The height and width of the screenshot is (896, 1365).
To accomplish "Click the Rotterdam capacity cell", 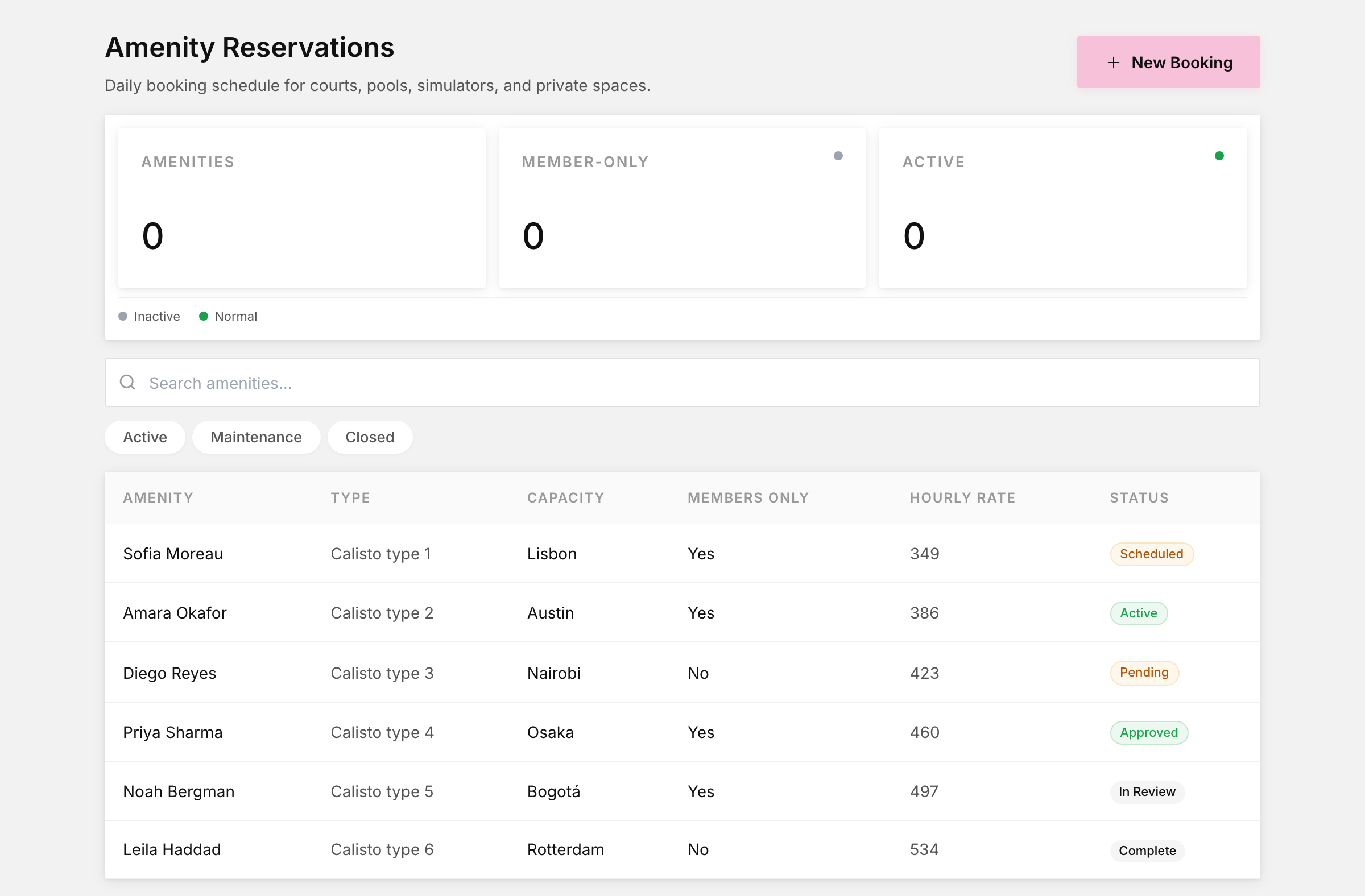I will coord(565,849).
